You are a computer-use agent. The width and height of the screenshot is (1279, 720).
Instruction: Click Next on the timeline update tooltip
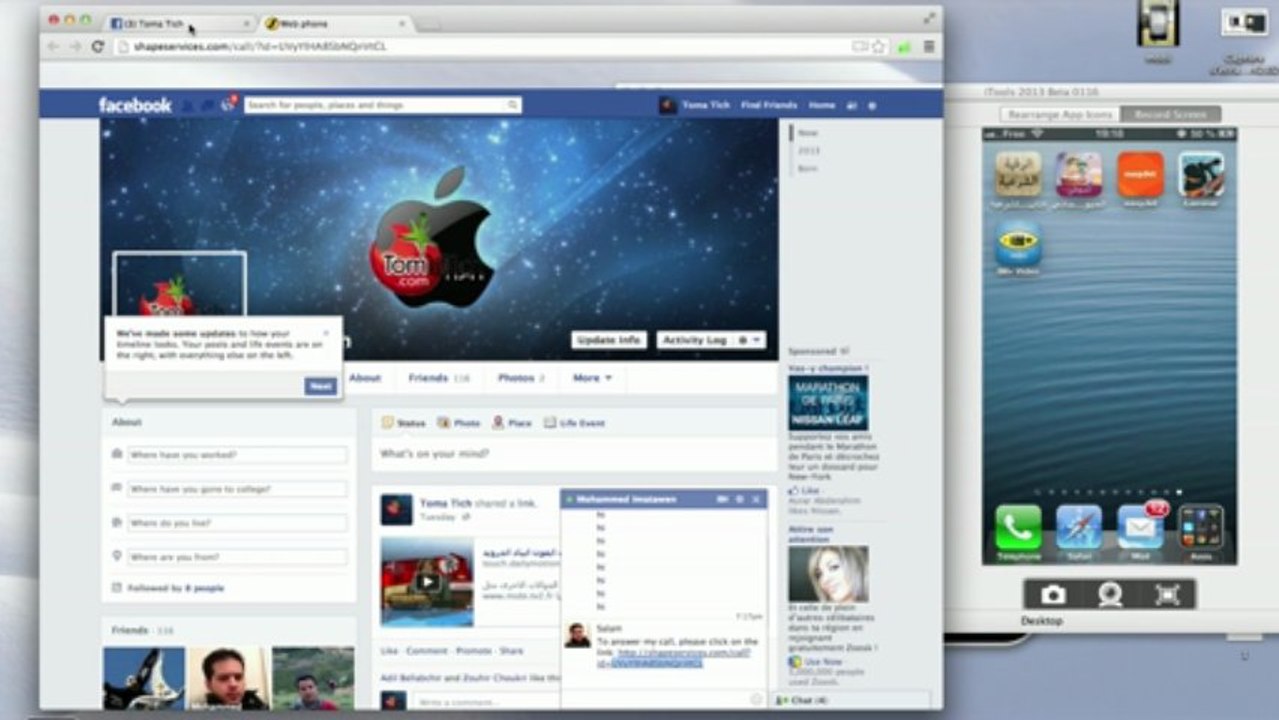point(320,386)
